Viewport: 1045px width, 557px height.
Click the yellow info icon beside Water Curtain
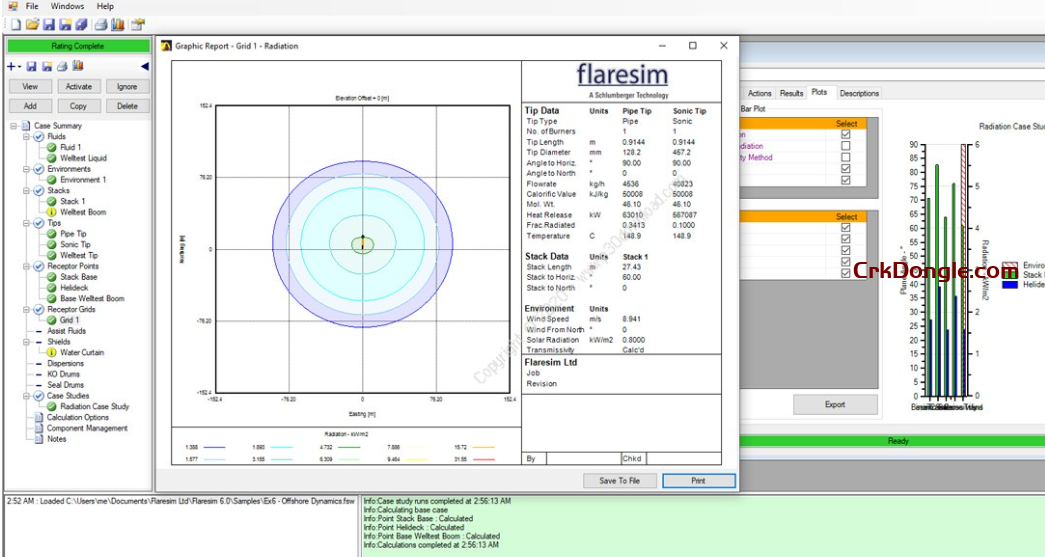[52, 352]
